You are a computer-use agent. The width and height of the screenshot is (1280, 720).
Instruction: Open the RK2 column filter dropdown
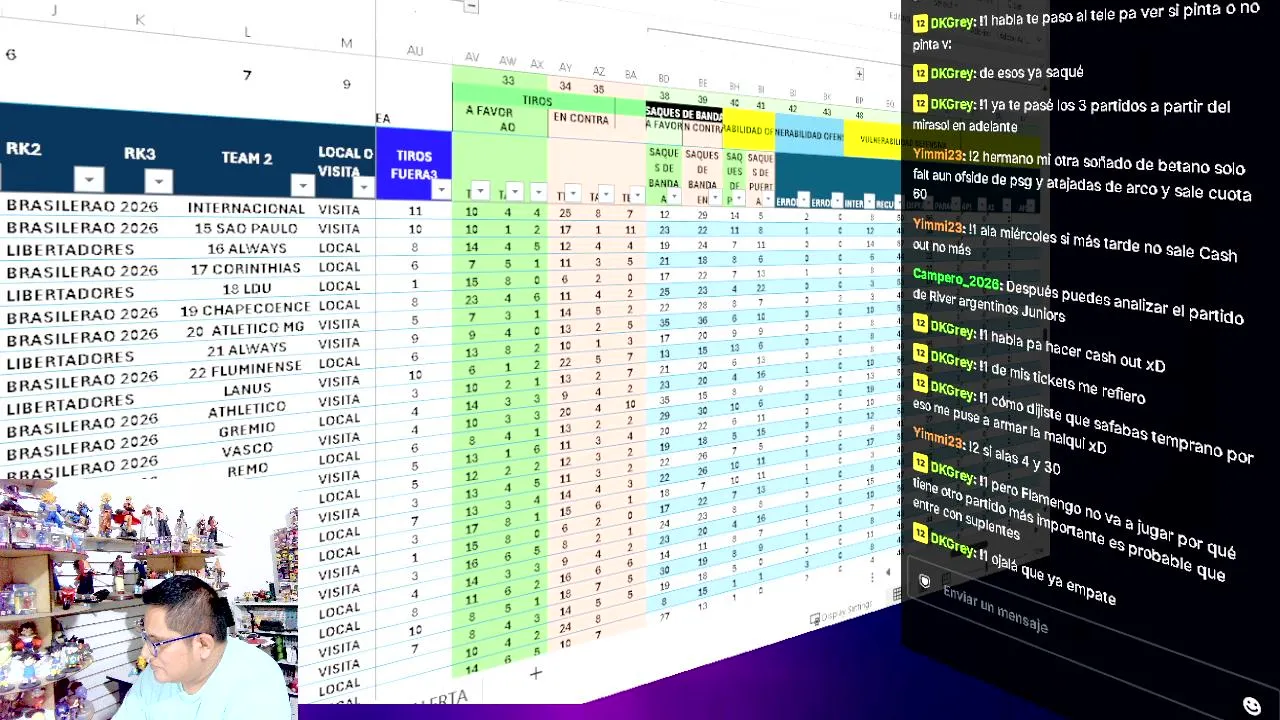coord(89,180)
